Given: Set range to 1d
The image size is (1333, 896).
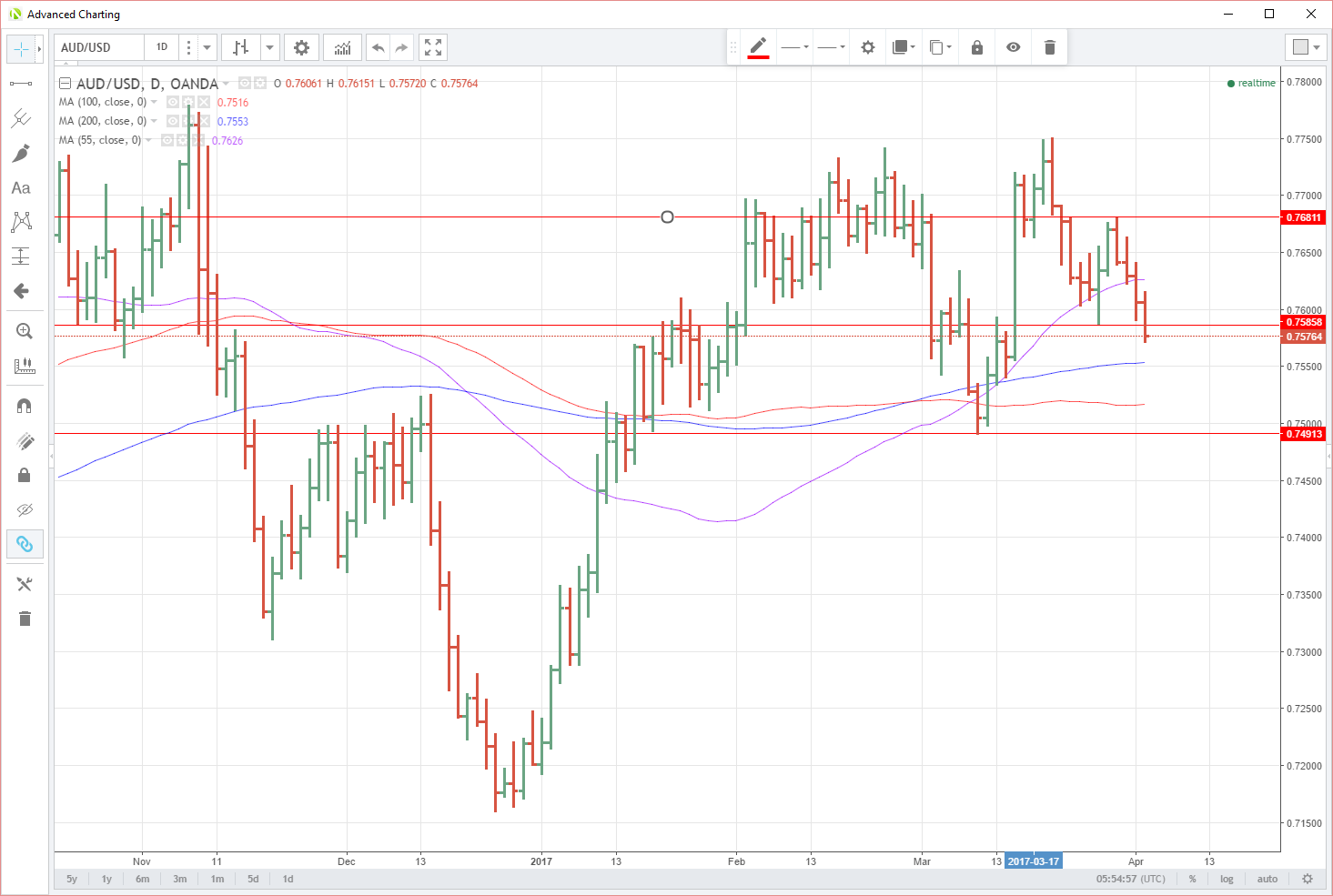Looking at the screenshot, I should coord(288,879).
